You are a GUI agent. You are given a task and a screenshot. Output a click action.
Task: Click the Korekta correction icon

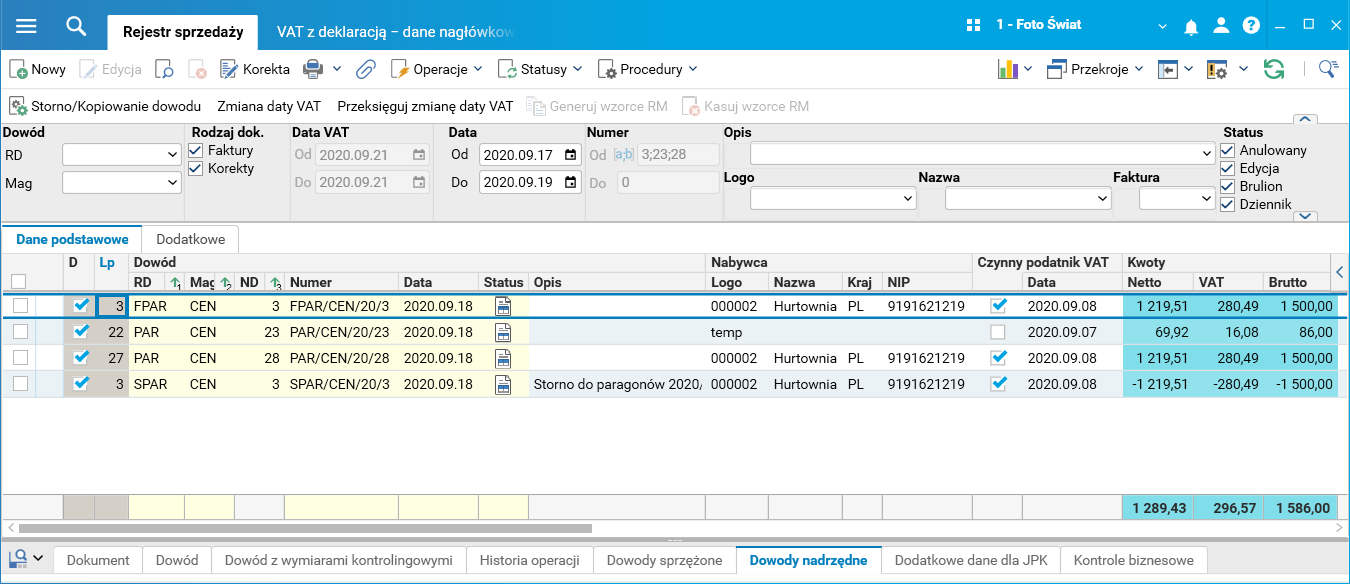(x=228, y=70)
